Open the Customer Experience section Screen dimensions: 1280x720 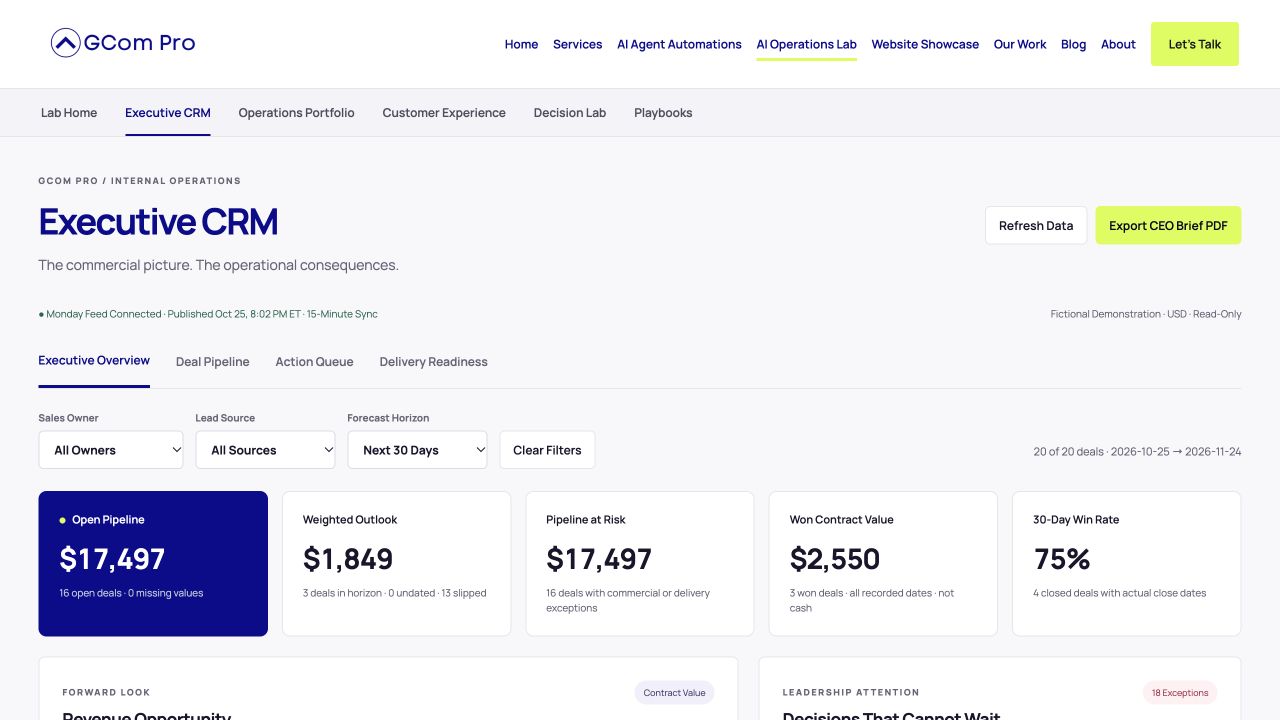444,113
